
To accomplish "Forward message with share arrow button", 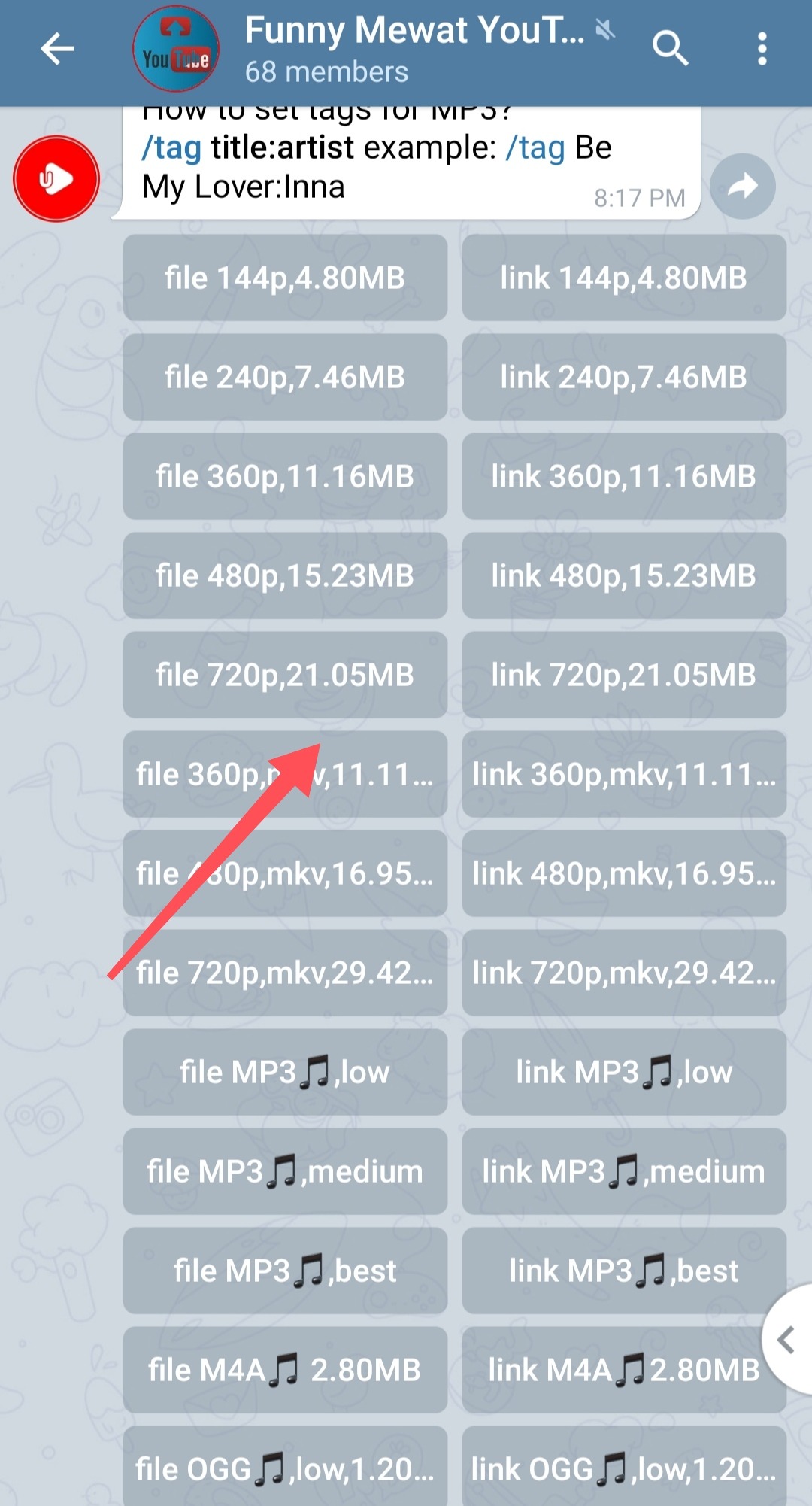I will point(742,186).
